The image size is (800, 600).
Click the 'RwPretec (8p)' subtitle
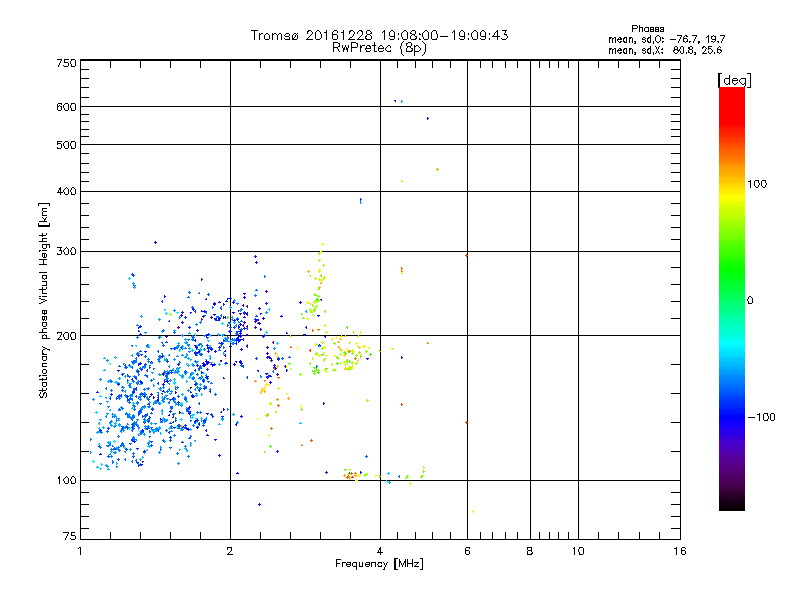click(379, 48)
